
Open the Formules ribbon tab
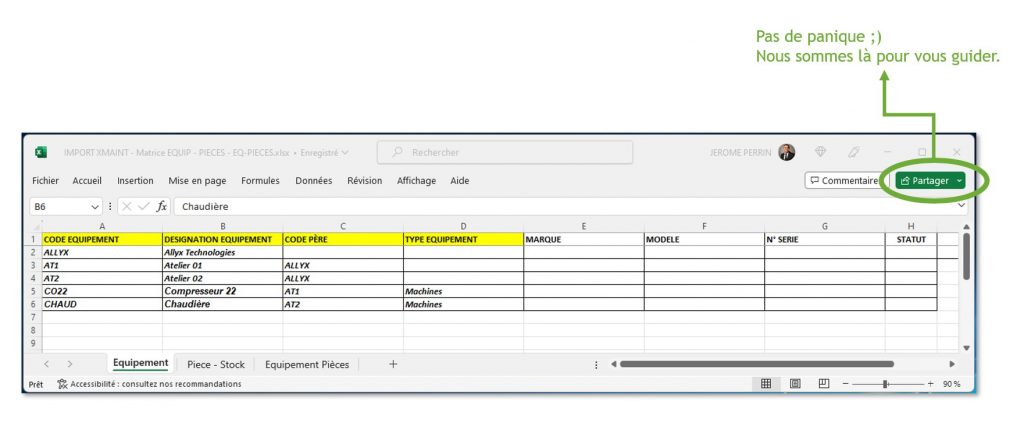[260, 181]
